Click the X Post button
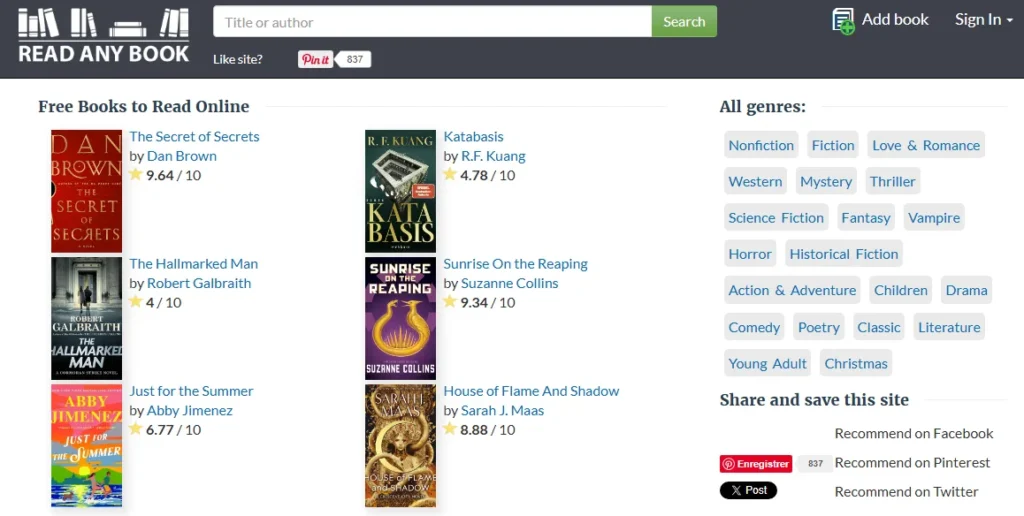Screen dimensions: 1024x516 [748, 491]
